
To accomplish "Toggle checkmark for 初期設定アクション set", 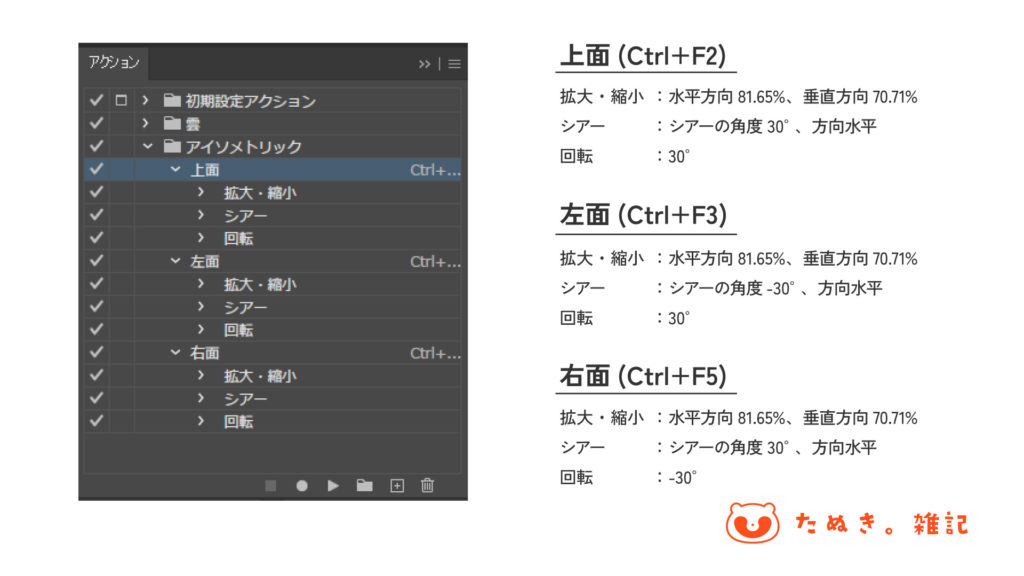I will [96, 101].
